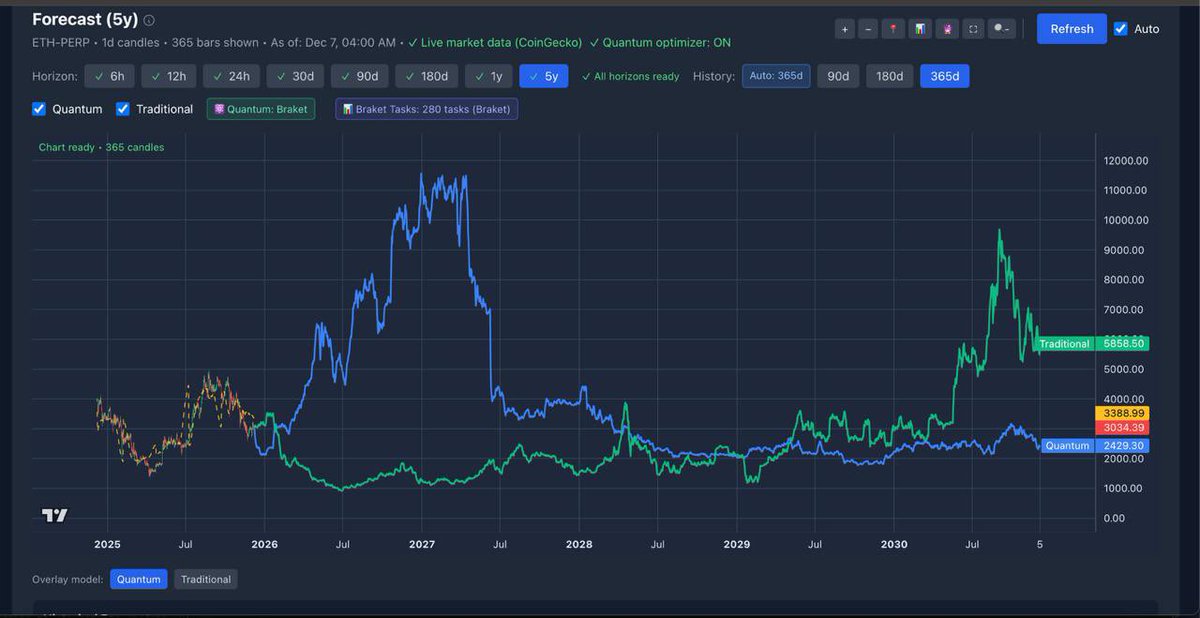
Task: Click the red 3034.39 price tag
Action: [x=1122, y=428]
